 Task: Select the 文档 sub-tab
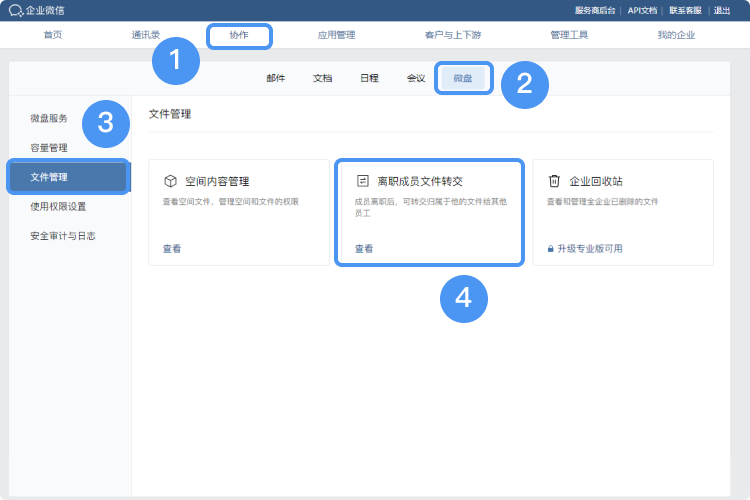(x=323, y=78)
